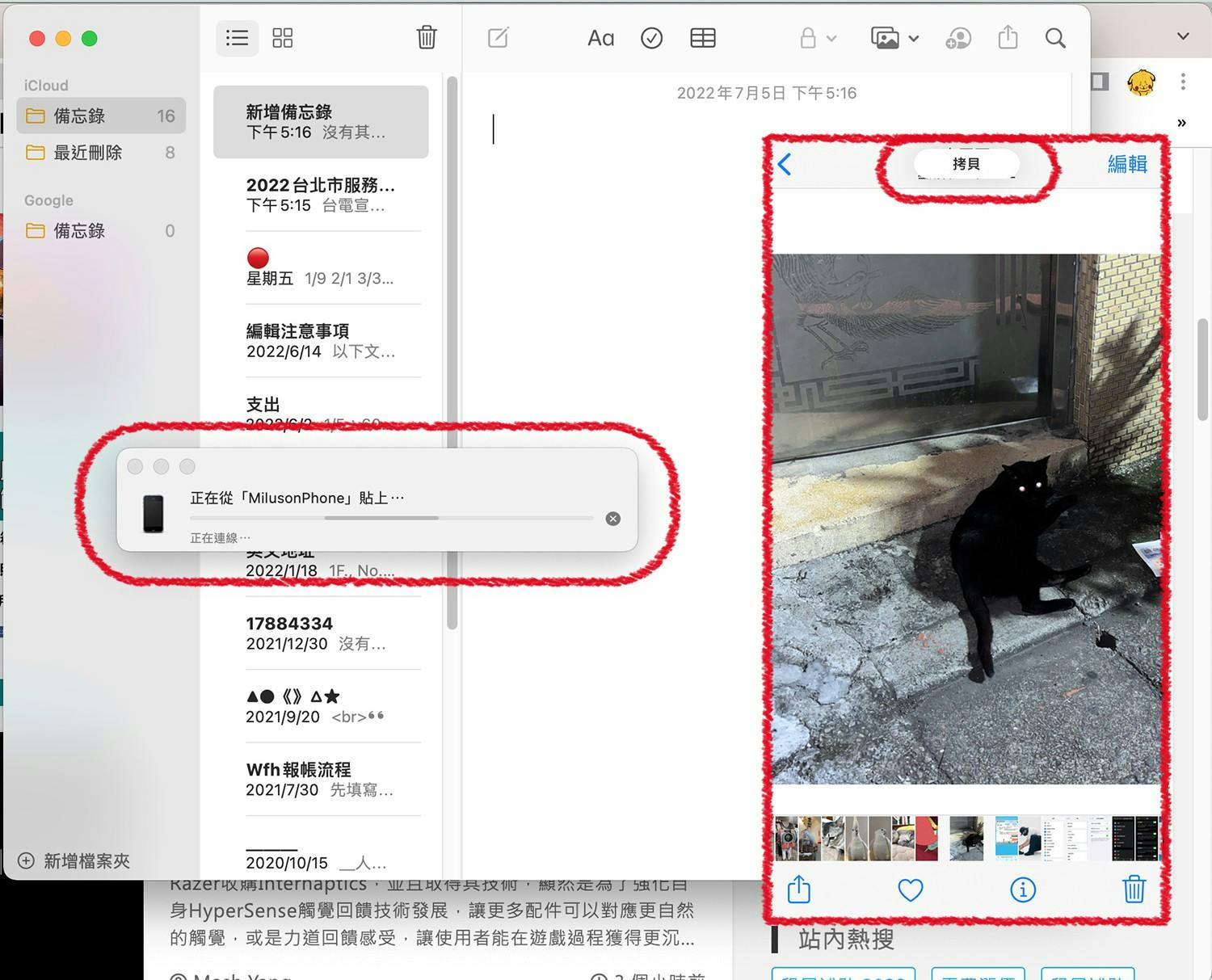Click the note body text area
The height and width of the screenshot is (980, 1212).
(x=614, y=485)
